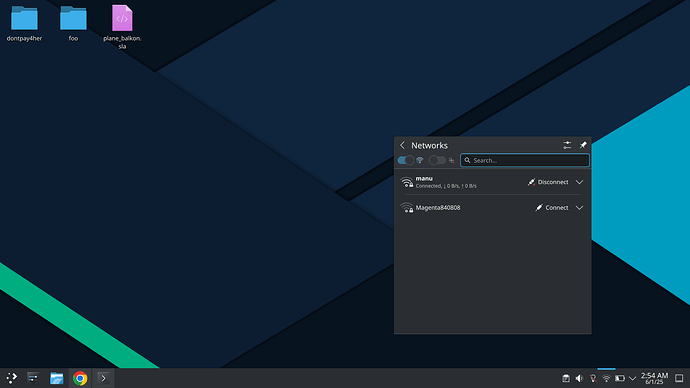Toggle the Wi-Fi enable switch

point(406,160)
